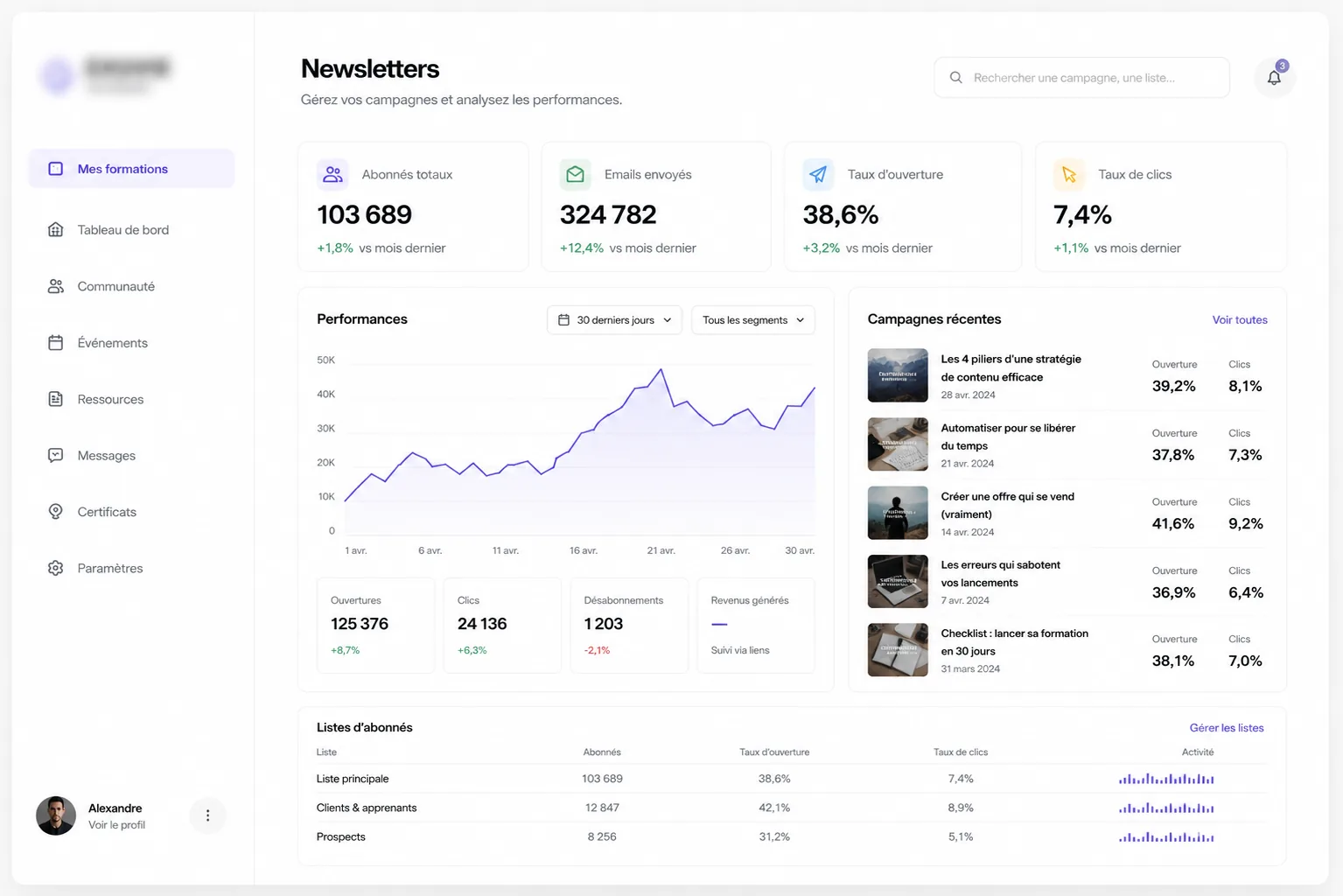The width and height of the screenshot is (1343, 896).
Task: Click the Newsletters page title
Action: pos(370,68)
